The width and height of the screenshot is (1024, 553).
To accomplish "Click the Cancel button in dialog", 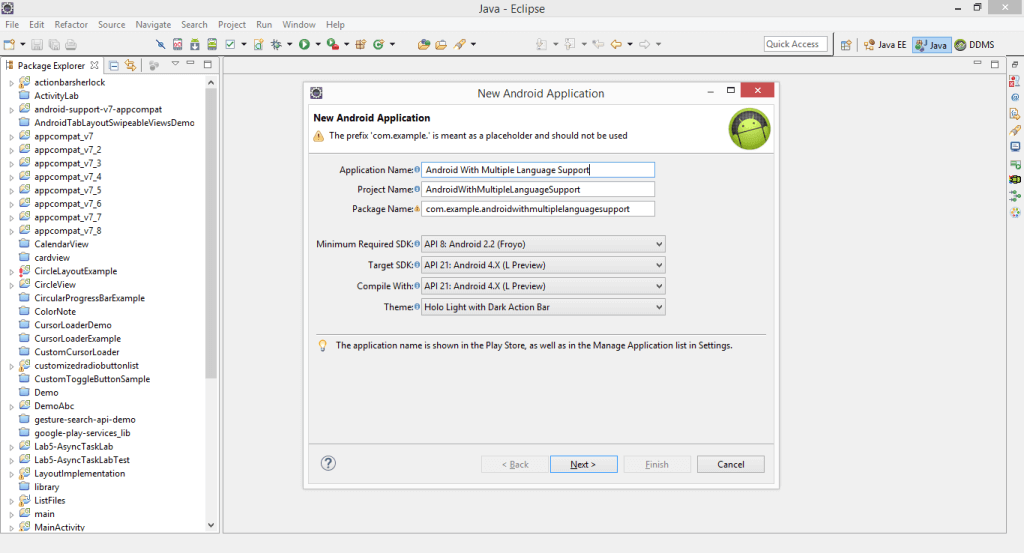I will (730, 464).
